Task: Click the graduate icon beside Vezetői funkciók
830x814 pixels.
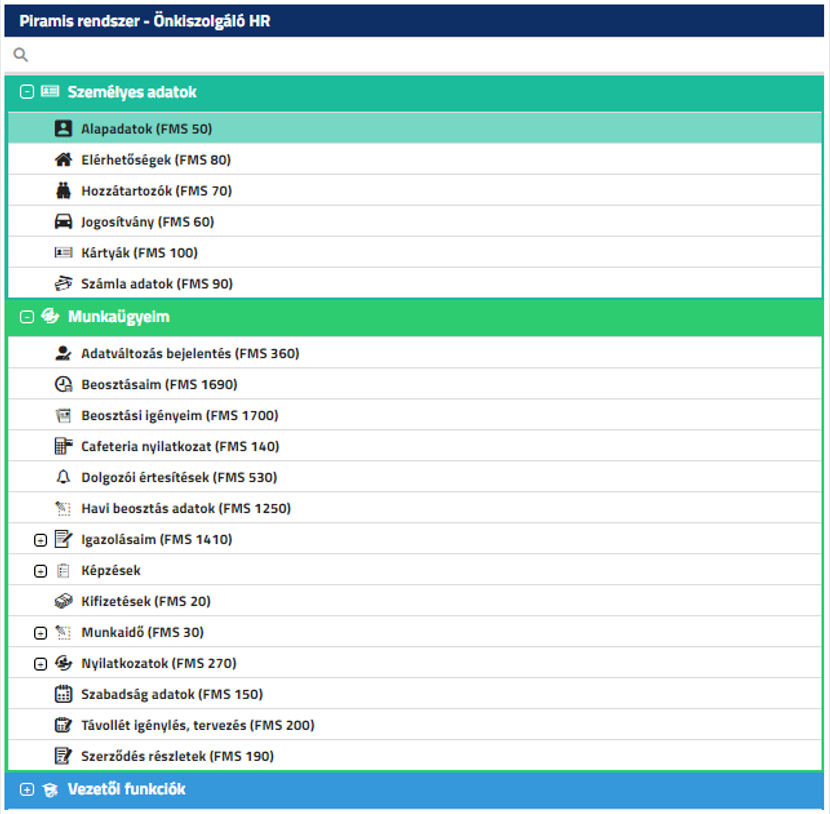Action: click(50, 790)
